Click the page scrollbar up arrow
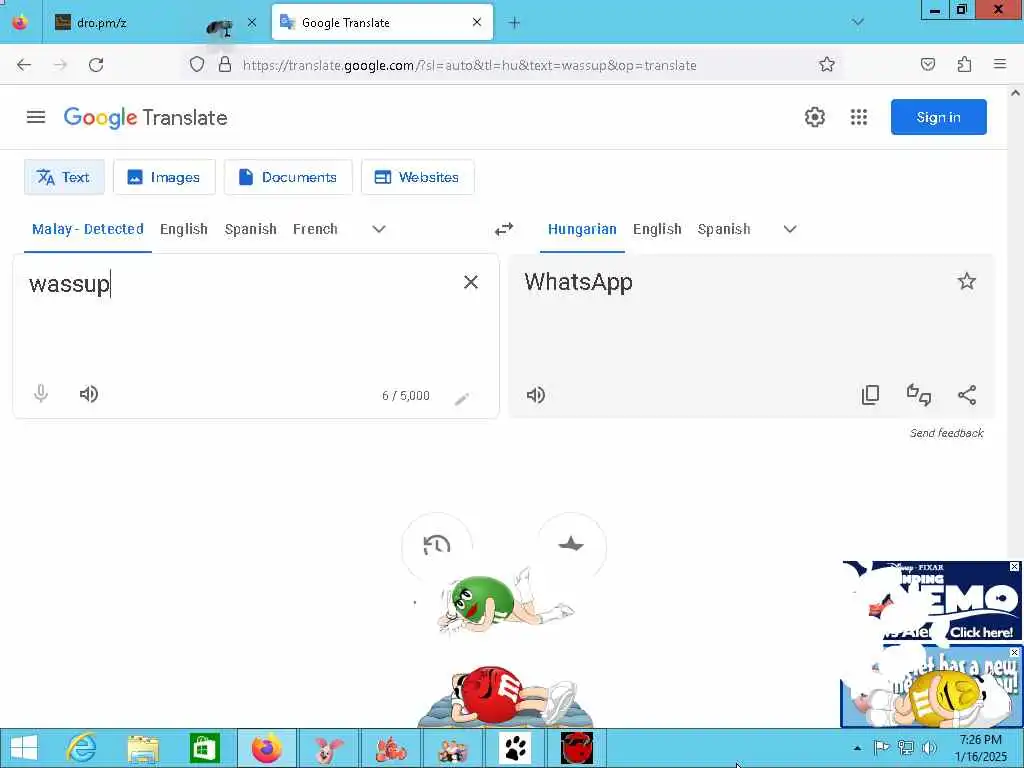This screenshot has height=768, width=1024. click(x=1016, y=93)
